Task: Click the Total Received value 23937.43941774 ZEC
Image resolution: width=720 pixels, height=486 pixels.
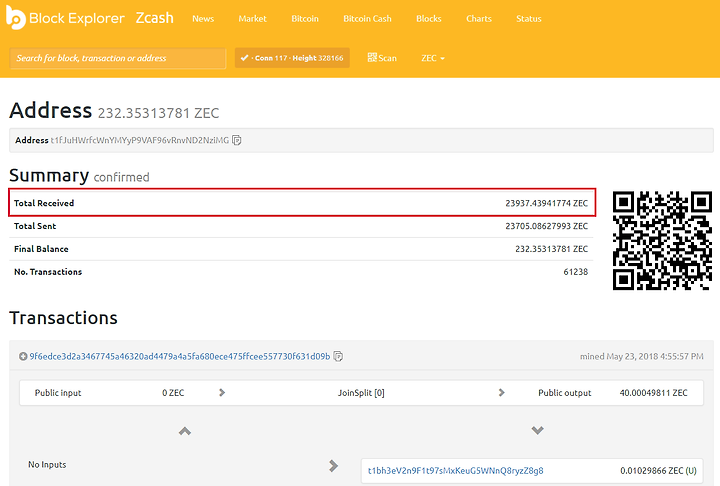Action: tap(546, 203)
